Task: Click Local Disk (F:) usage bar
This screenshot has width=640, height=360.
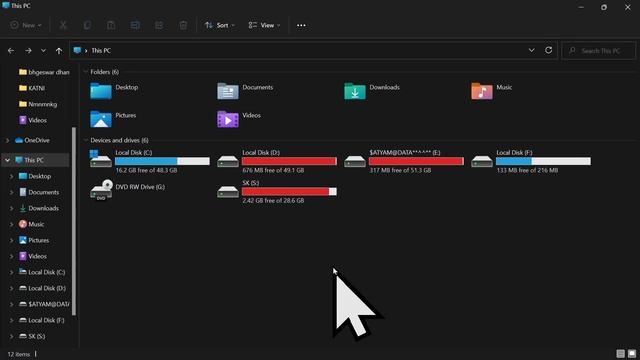Action: coord(543,162)
